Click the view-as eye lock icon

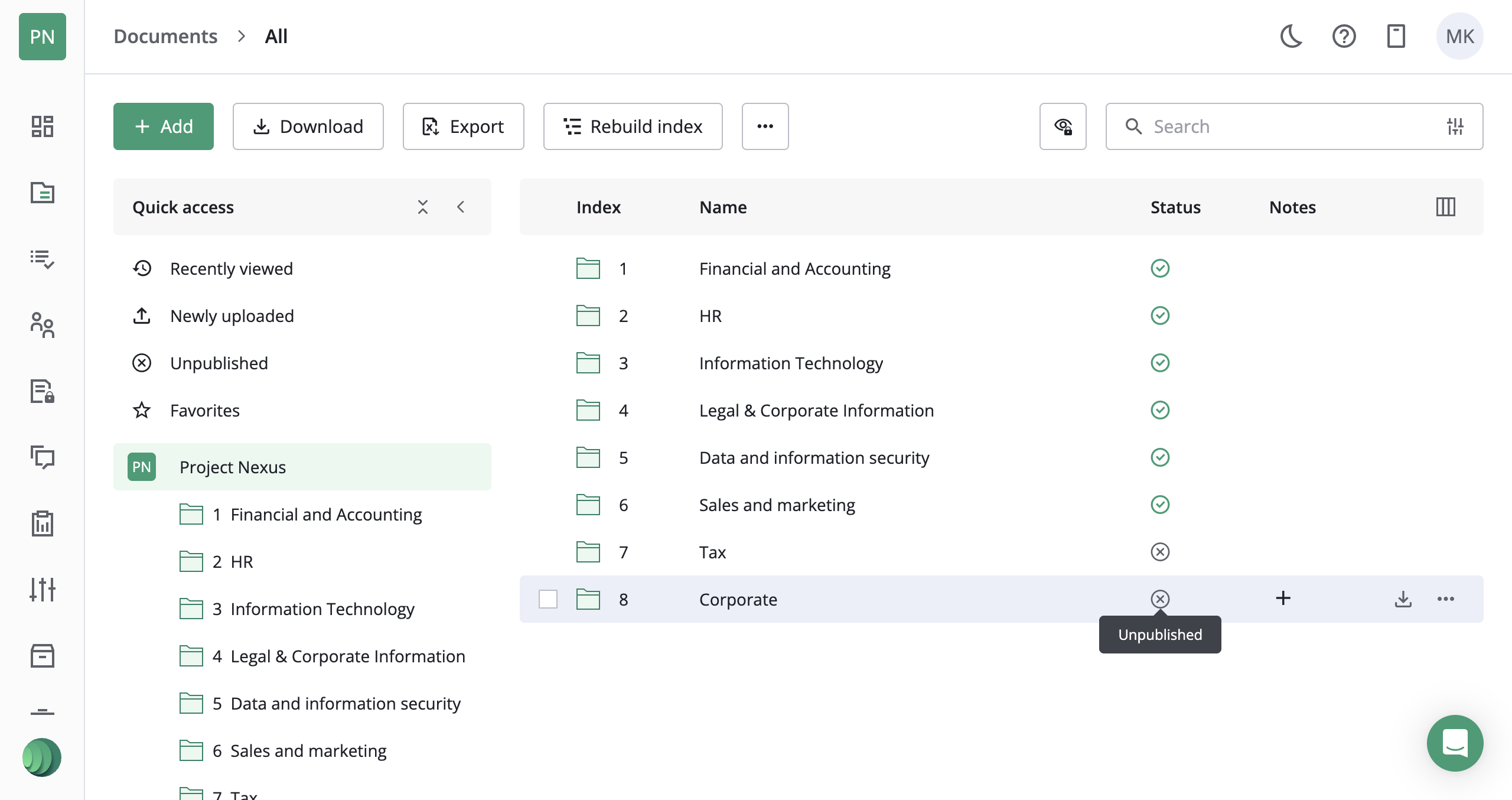pyautogui.click(x=1063, y=126)
